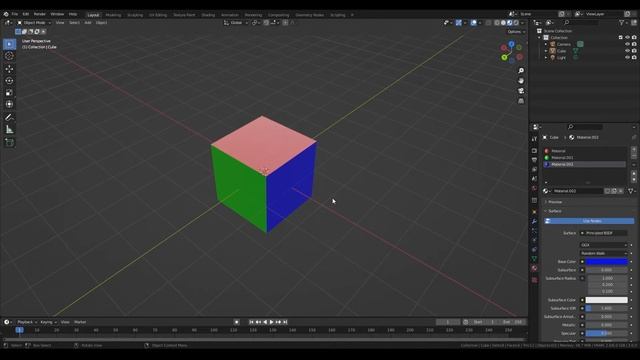
Task: Select the Select Box tool
Action: click(x=9, y=44)
